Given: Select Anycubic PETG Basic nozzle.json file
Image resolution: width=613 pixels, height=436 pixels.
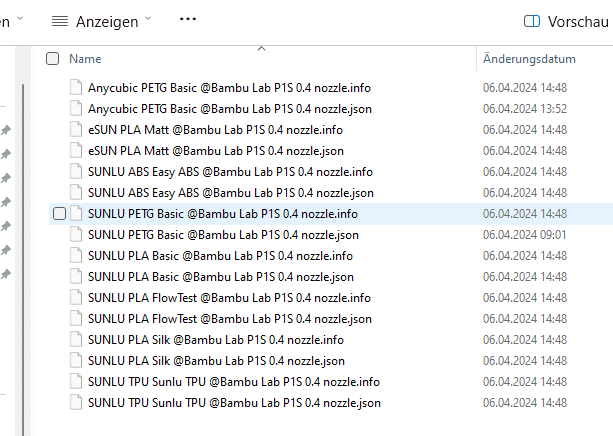Looking at the screenshot, I should (229, 109).
